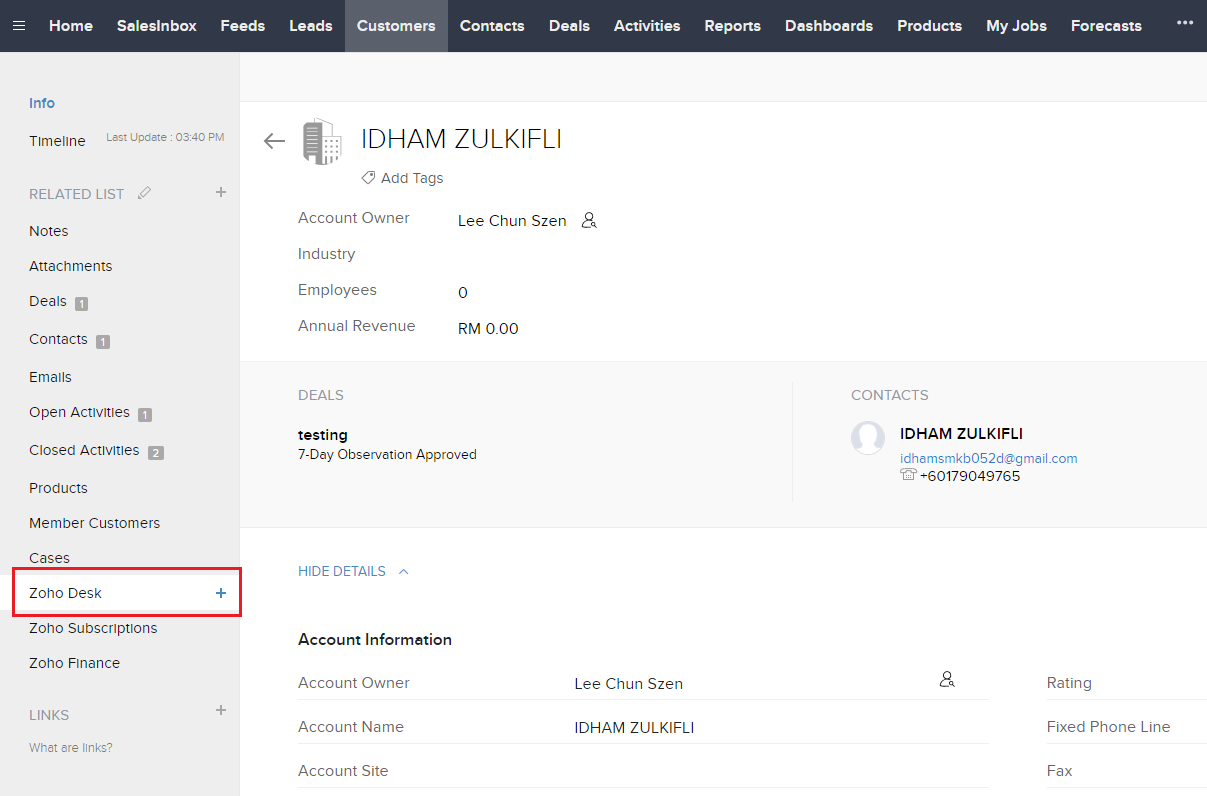Open the testing deal
This screenshot has height=796, width=1207.
click(323, 435)
